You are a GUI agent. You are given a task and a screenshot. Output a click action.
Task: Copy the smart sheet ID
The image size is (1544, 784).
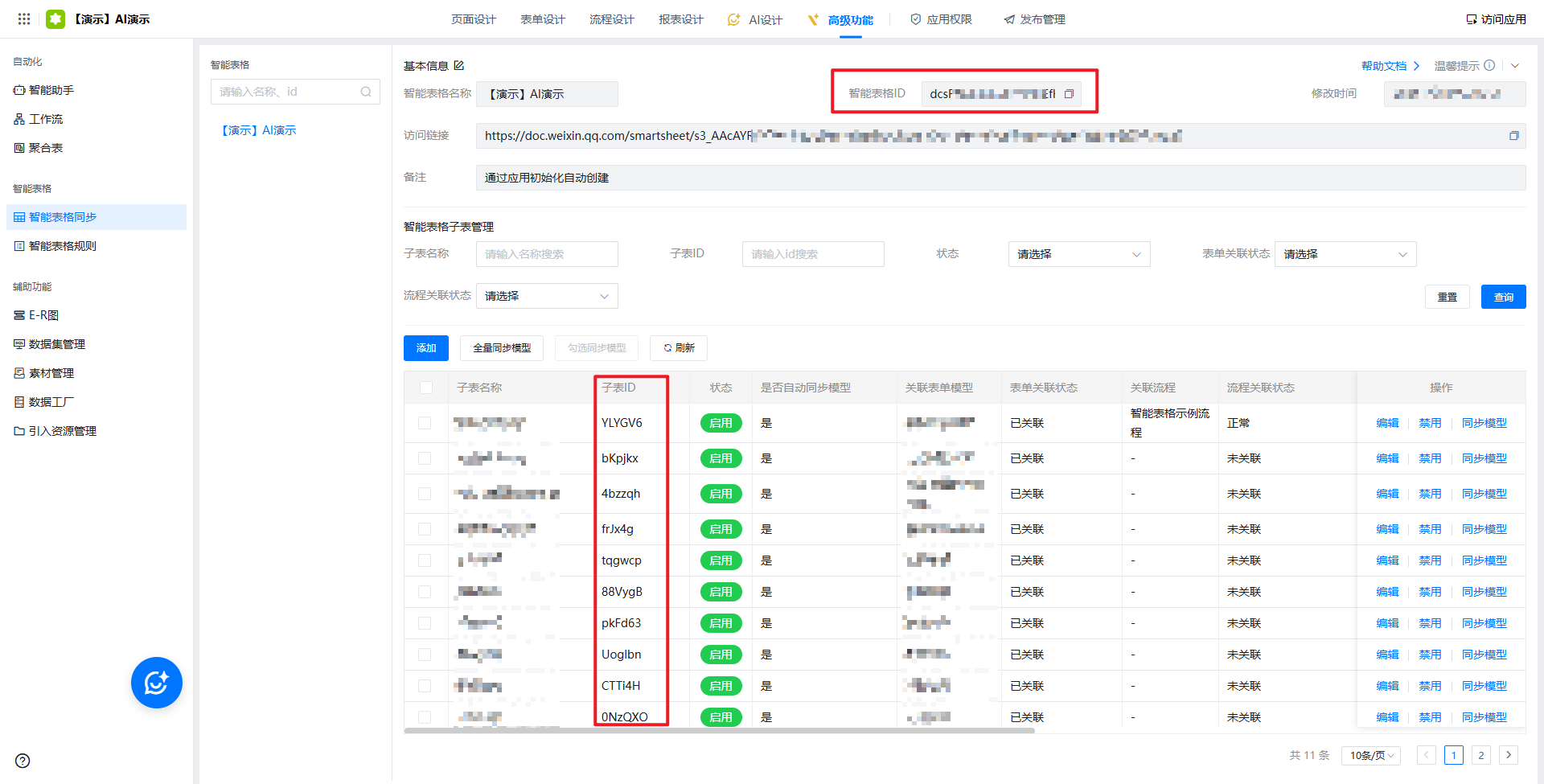pos(1069,94)
